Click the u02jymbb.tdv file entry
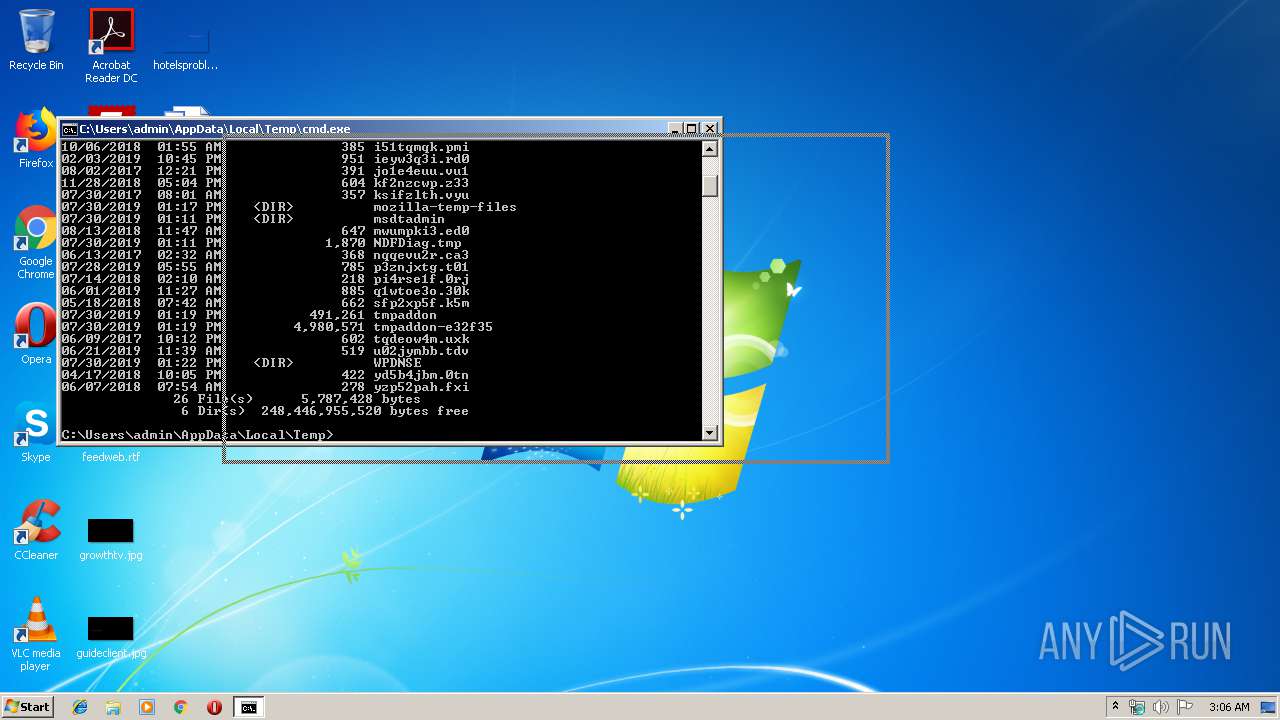 (421, 351)
